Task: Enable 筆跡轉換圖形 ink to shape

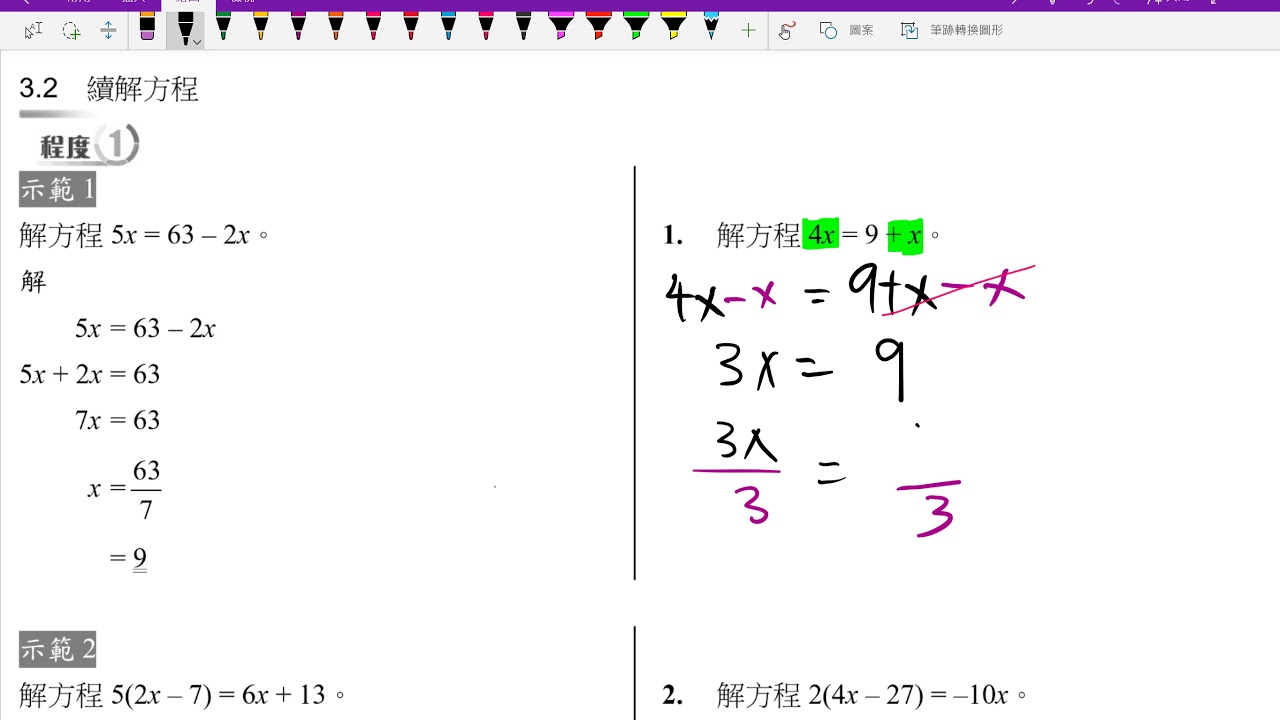Action: [952, 31]
